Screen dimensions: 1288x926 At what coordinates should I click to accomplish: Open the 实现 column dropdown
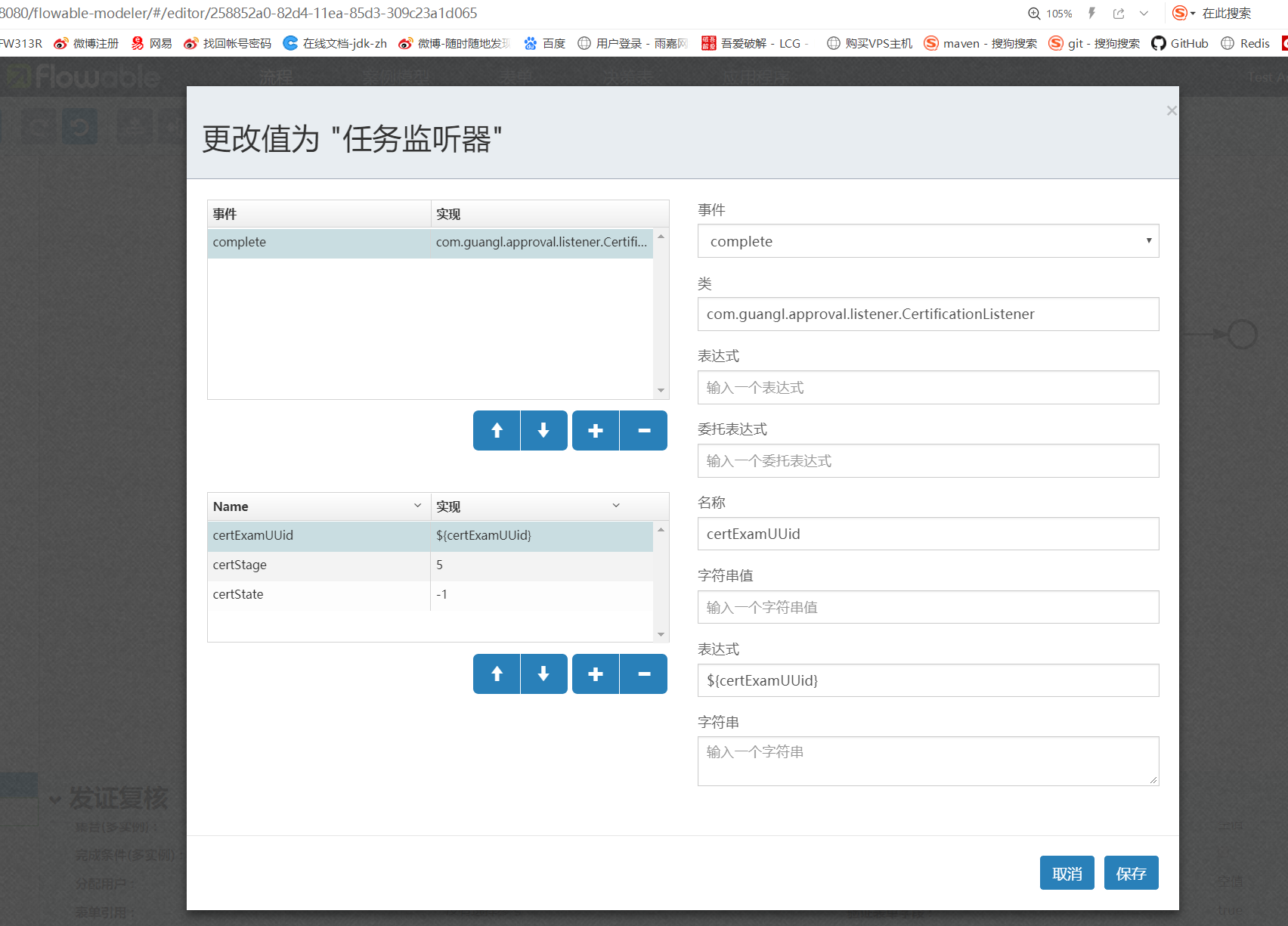[x=616, y=506]
